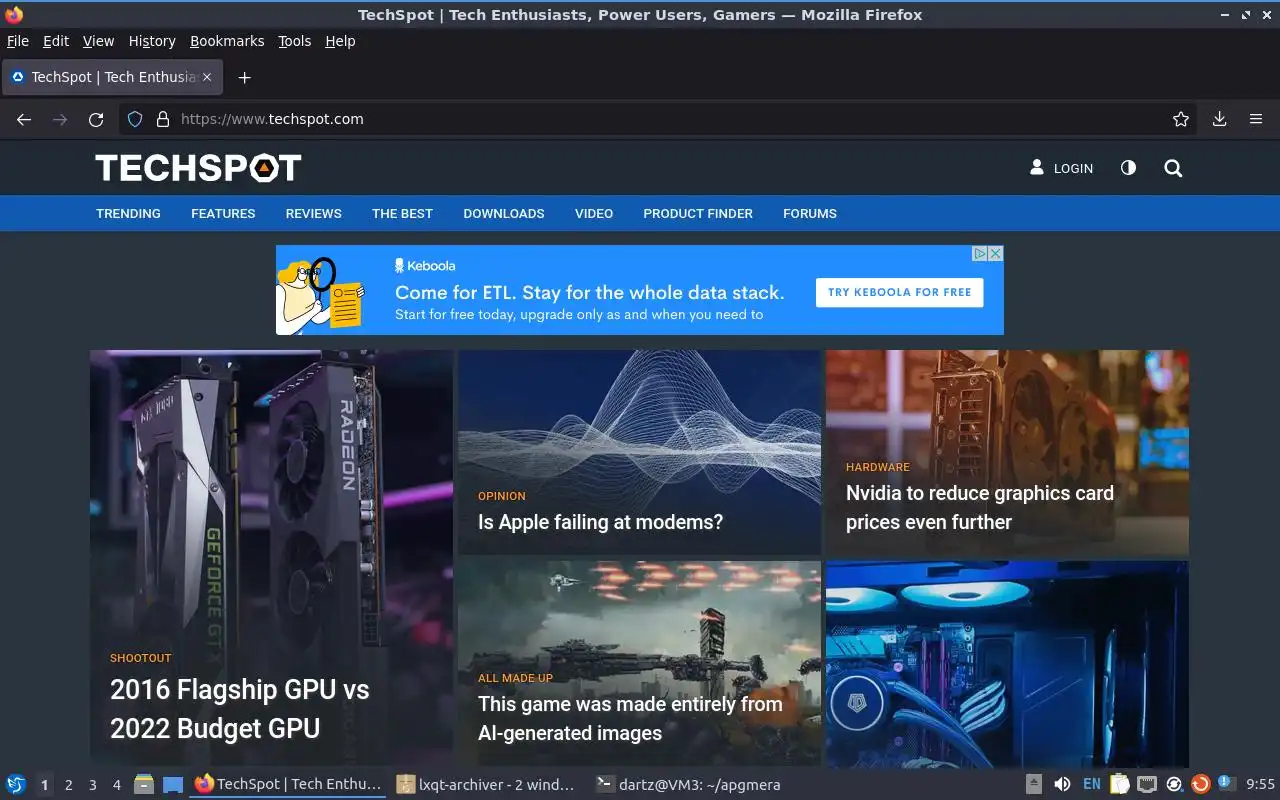
Task: Open the PRODUCT FINDER page
Action: click(x=698, y=213)
